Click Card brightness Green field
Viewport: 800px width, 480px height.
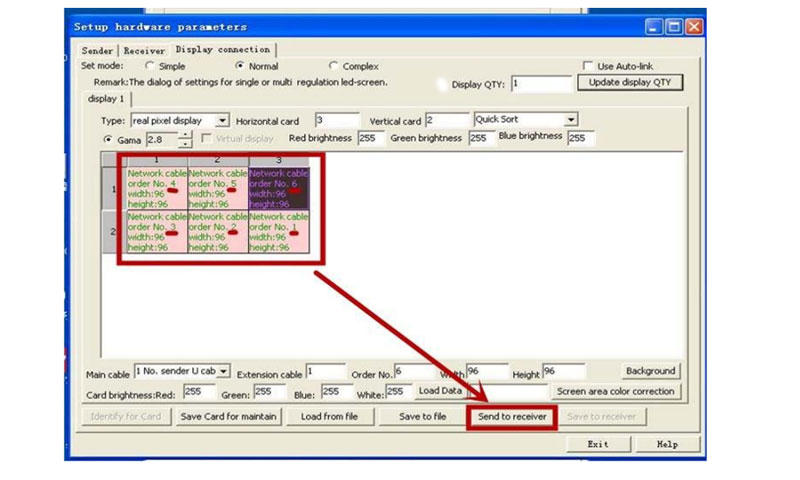tap(269, 392)
